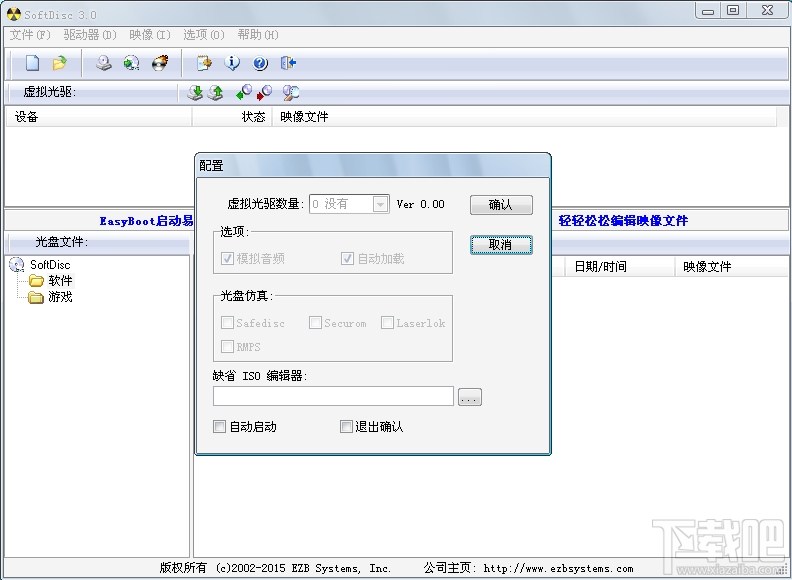This screenshot has height=580, width=792.
Task: Open the http://www.ezbsystems.com link
Action: pos(558,568)
